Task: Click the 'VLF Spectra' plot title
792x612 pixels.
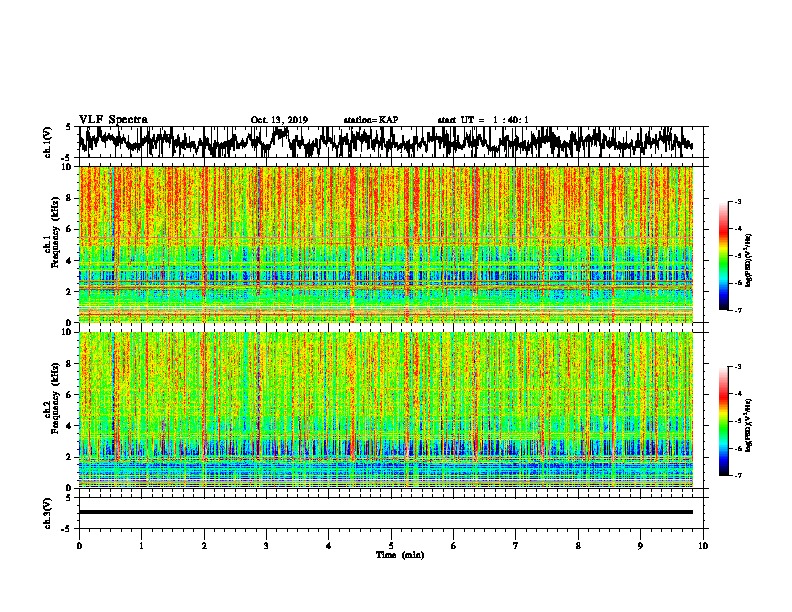Action: pyautogui.click(x=113, y=120)
